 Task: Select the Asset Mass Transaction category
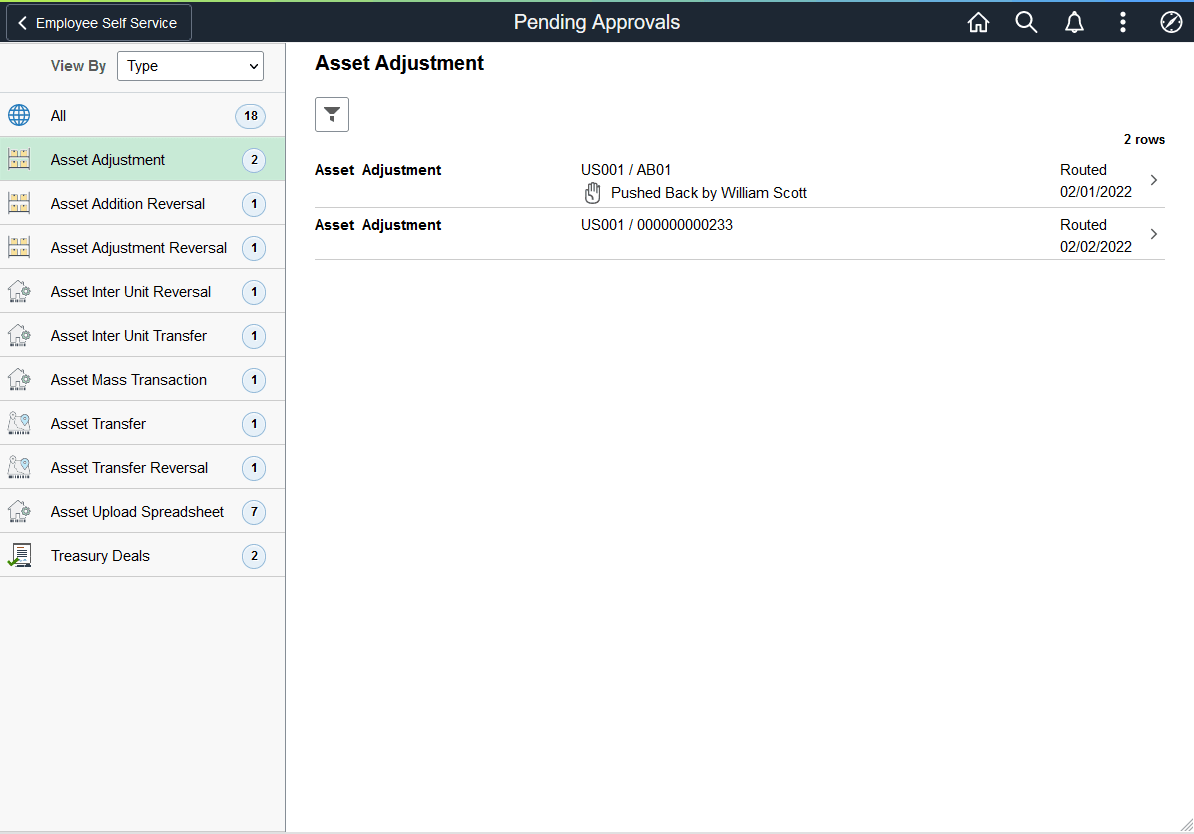[x=128, y=379]
